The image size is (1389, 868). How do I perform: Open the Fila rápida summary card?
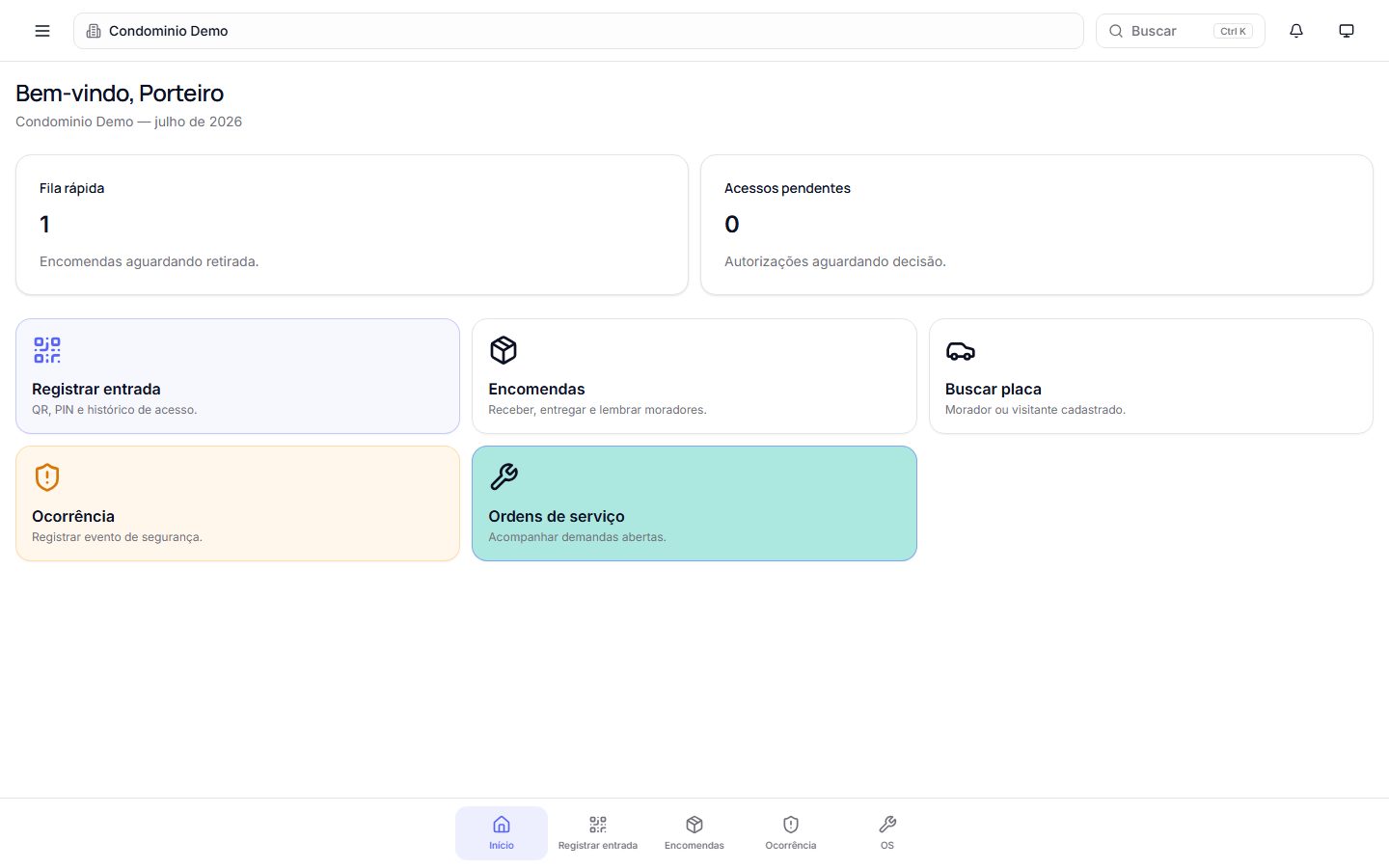tap(352, 225)
